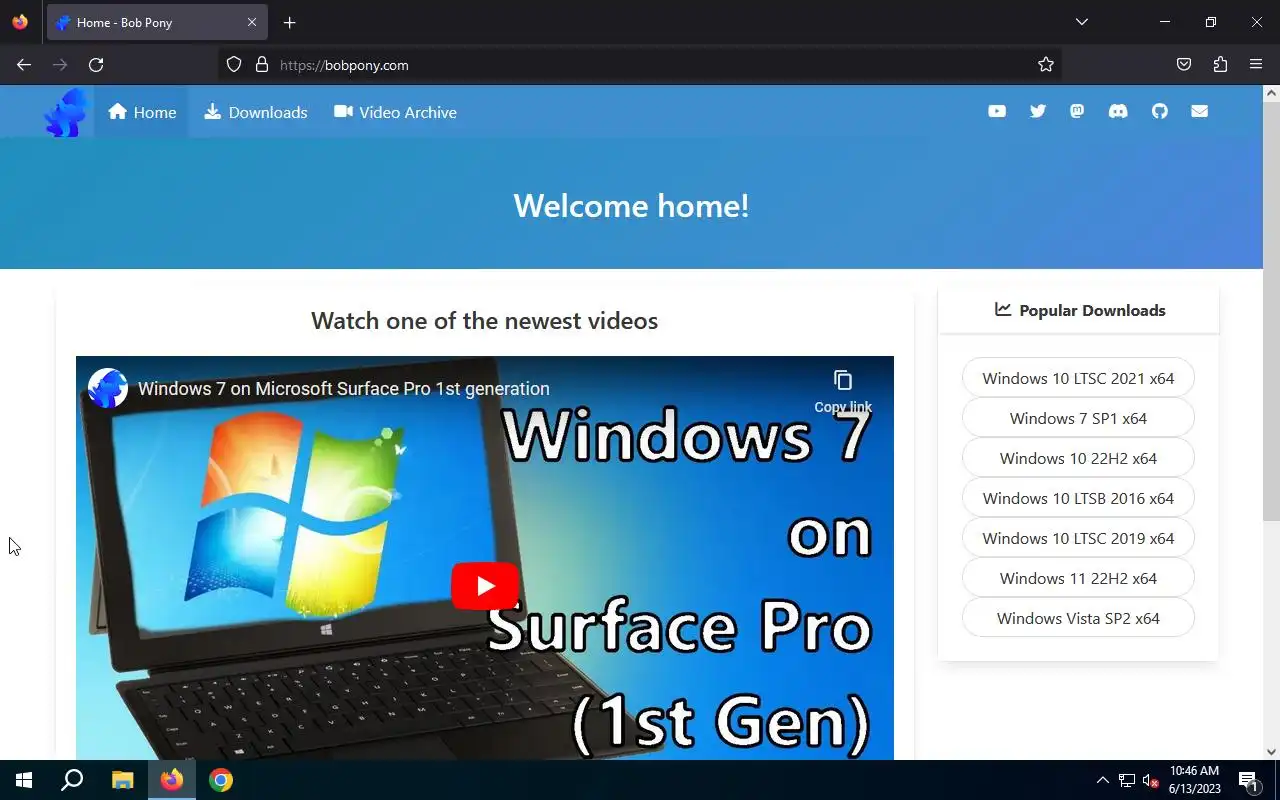Click the Firefox View icon left of the tabs

click(x=20, y=22)
